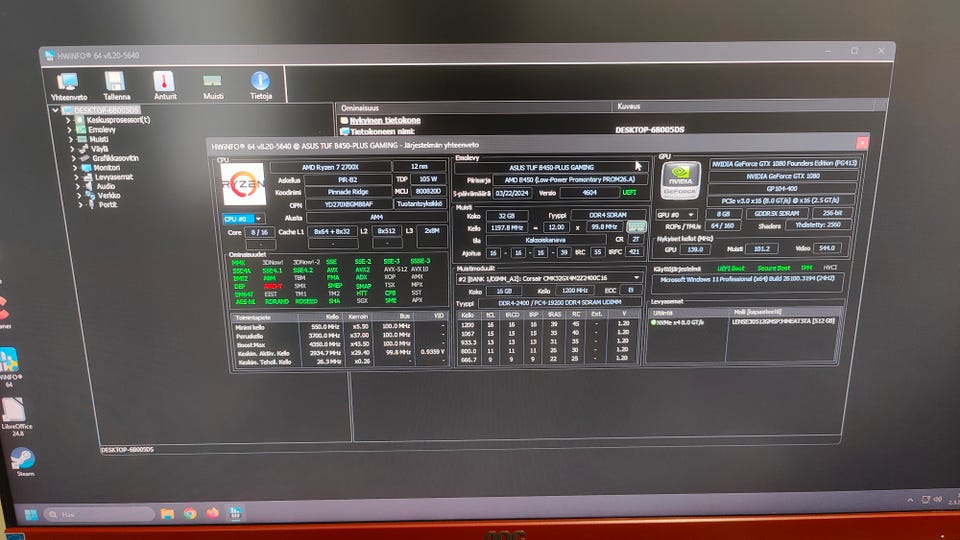Click HWiNFO taskbar icon

coord(235,513)
